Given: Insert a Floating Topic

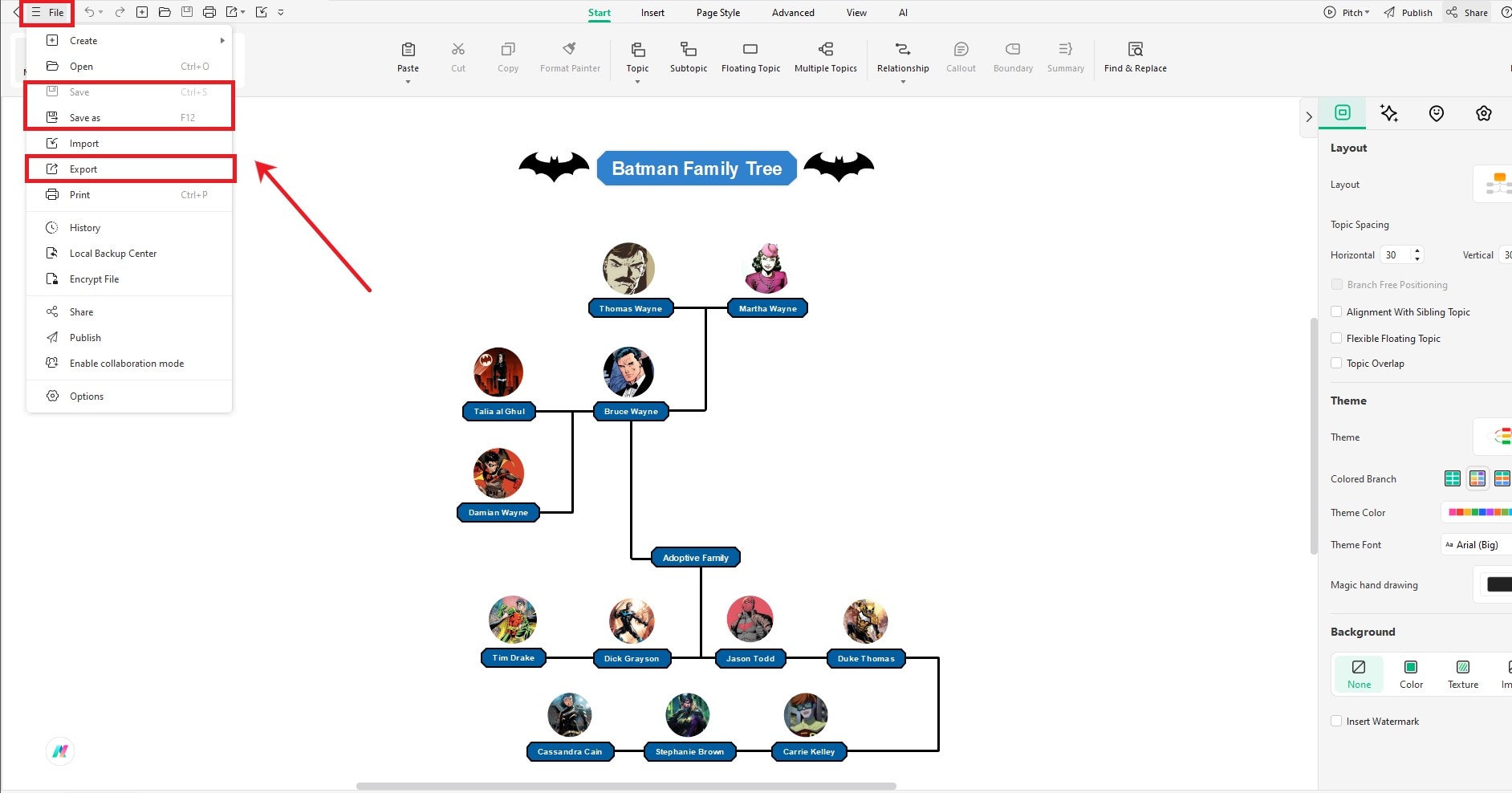Looking at the screenshot, I should (750, 57).
